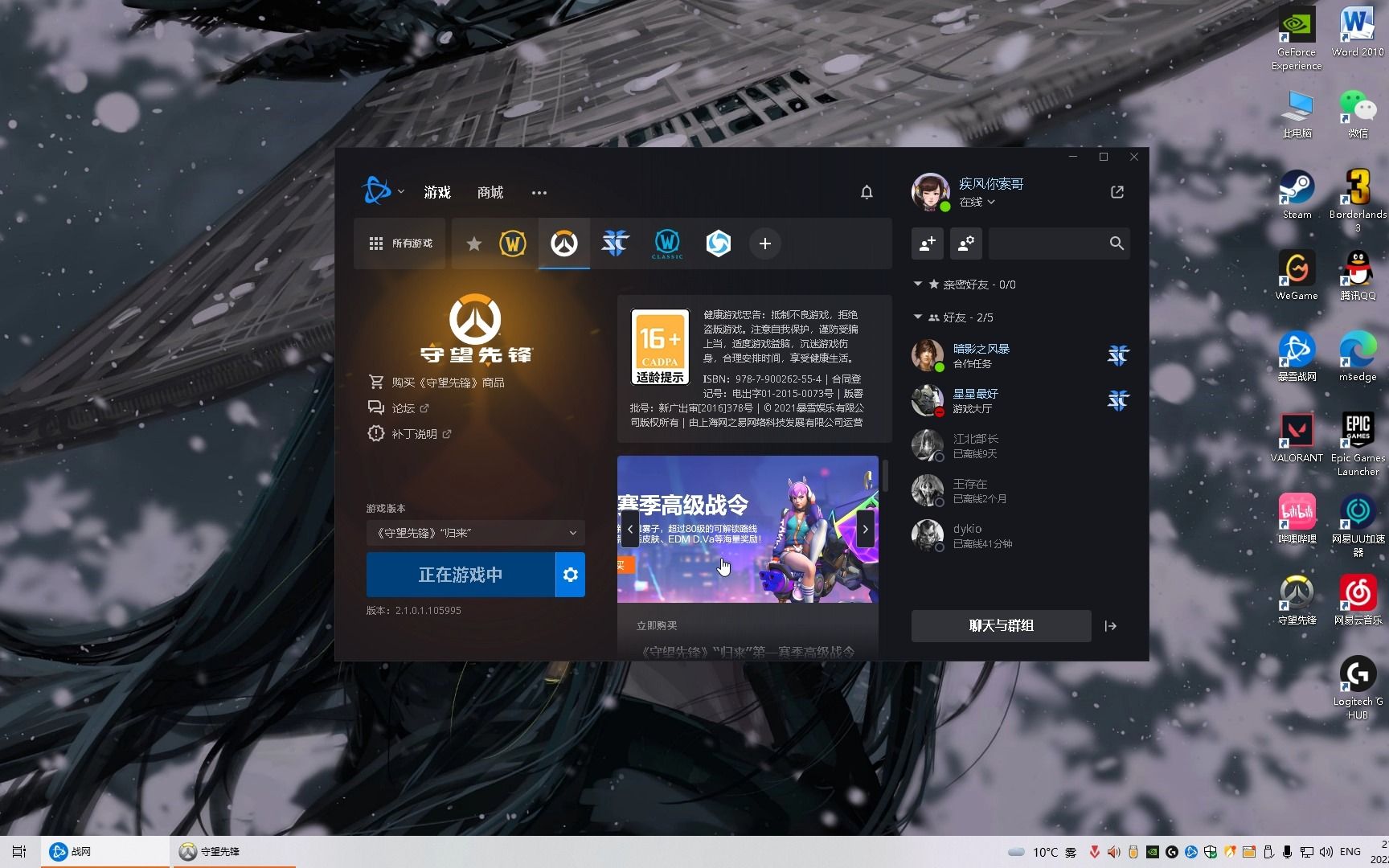1389x868 pixels.
Task: Click the season battle pass banner image
Action: 748,529
